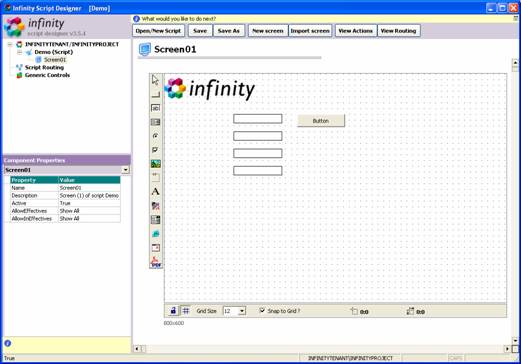
Task: Select Script Routing in the tree
Action: 44,67
